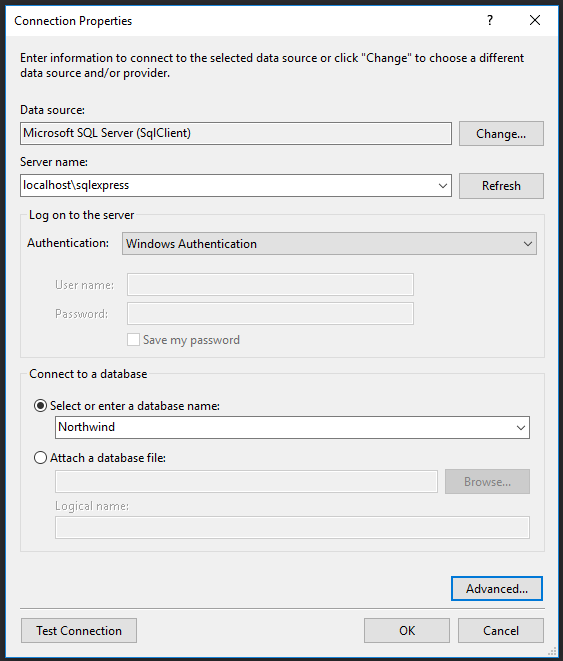Open the Advanced... settings button
The height and width of the screenshot is (661, 563).
(x=497, y=588)
